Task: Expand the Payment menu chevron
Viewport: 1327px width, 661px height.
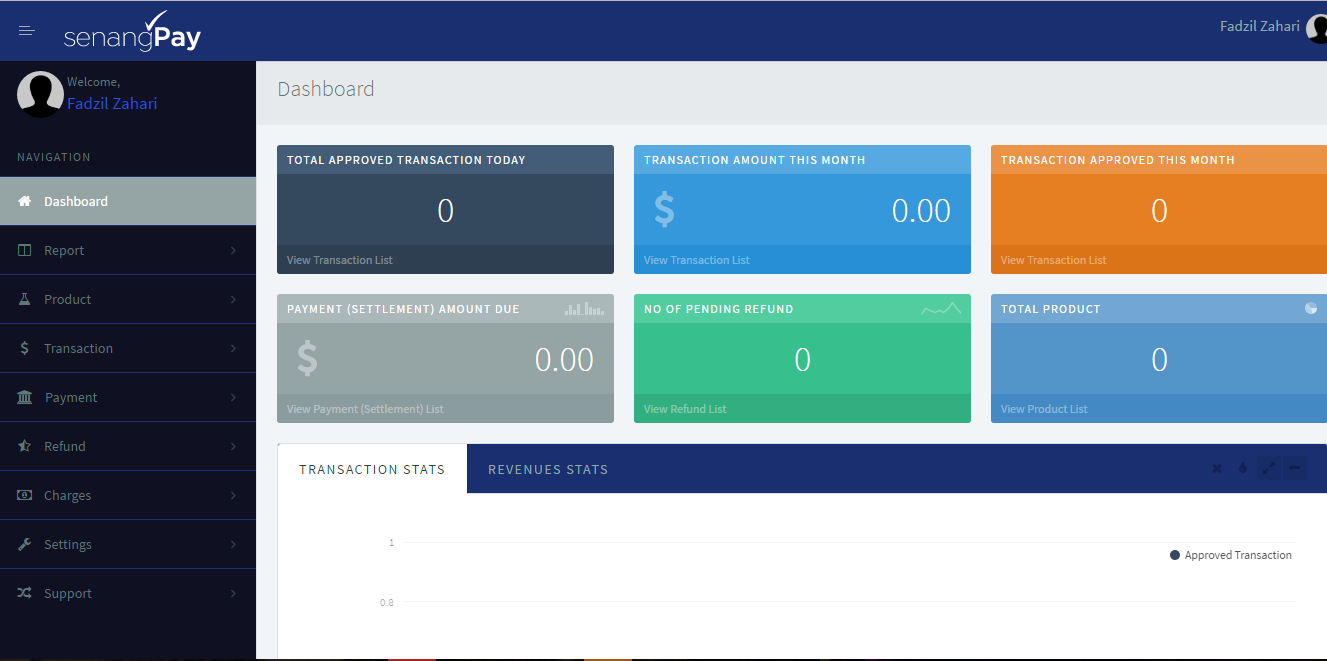Action: pos(233,397)
